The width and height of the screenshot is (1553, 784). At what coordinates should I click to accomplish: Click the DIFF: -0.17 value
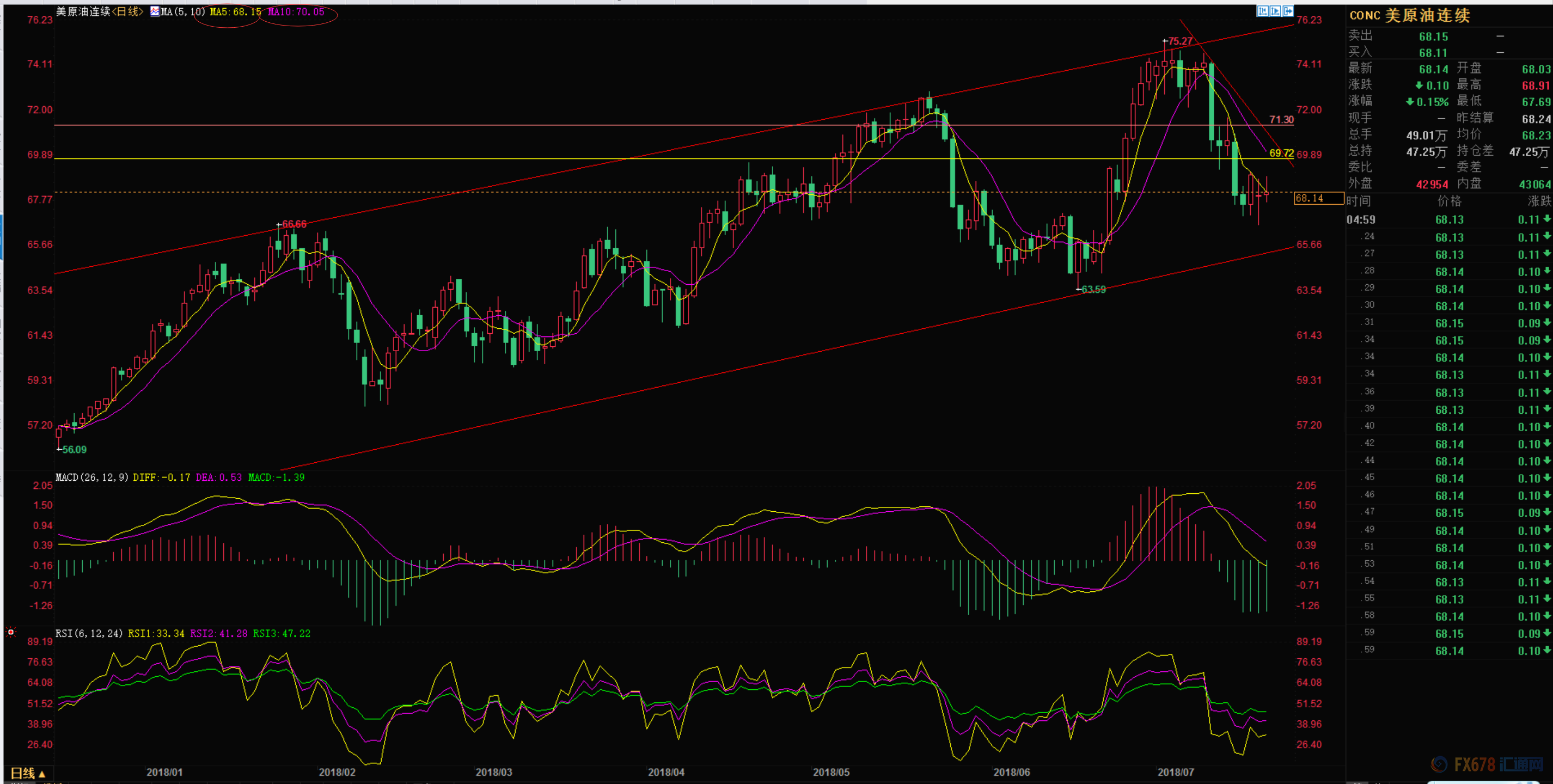pyautogui.click(x=162, y=477)
